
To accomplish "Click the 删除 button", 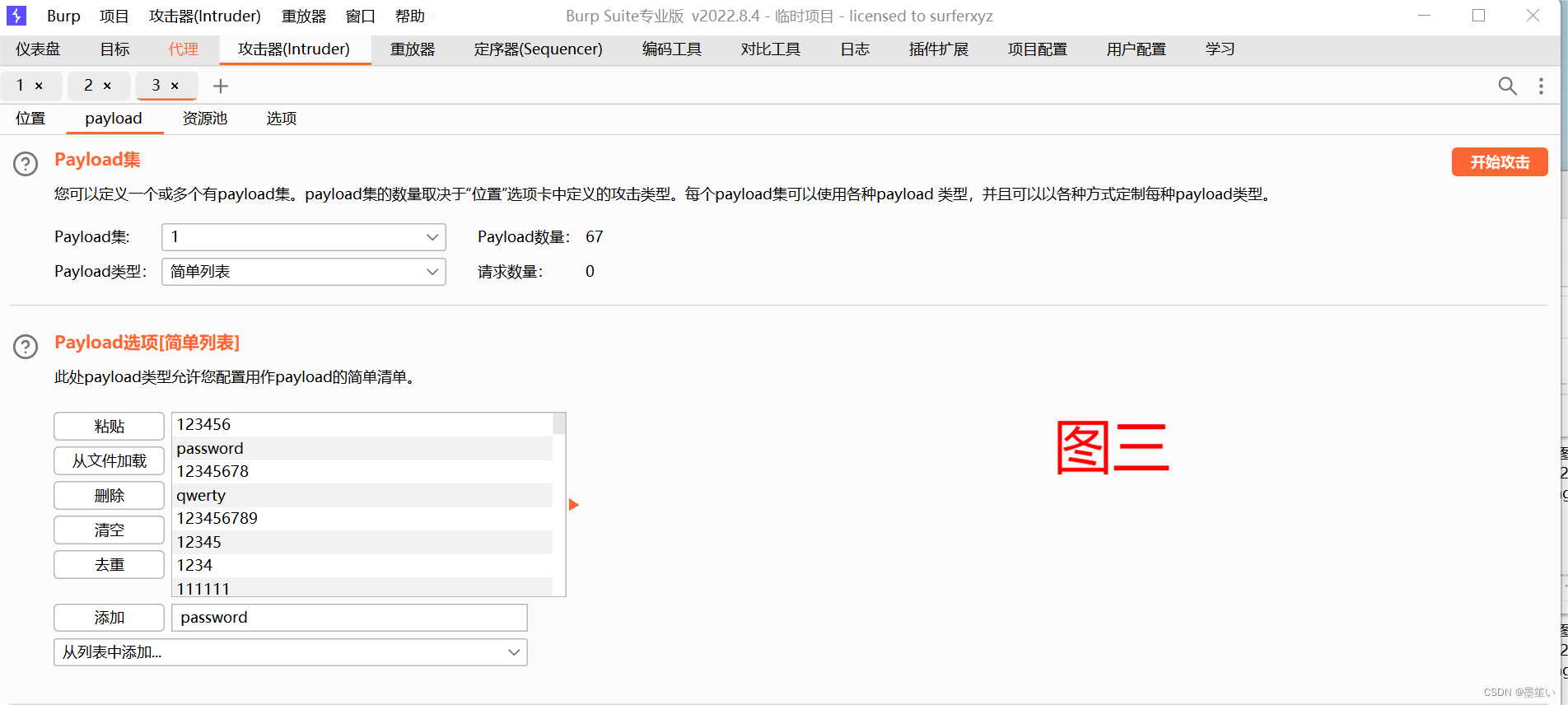I will tap(110, 496).
